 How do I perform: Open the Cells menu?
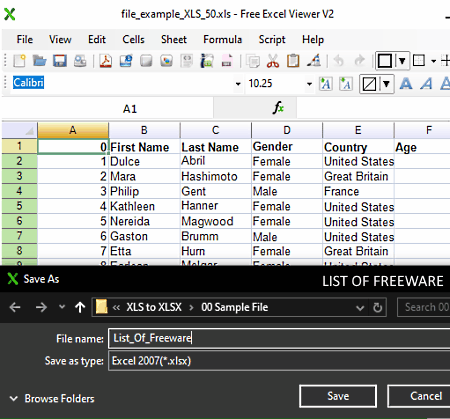pos(133,39)
